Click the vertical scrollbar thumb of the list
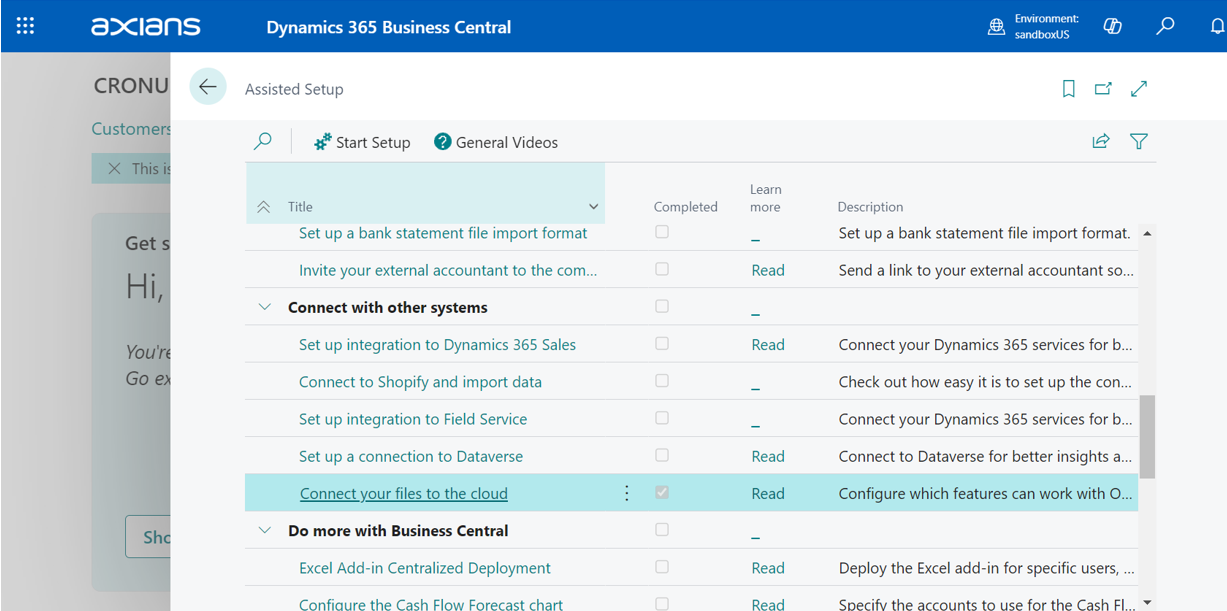The width and height of the screenshot is (1227, 611). pos(1147,436)
